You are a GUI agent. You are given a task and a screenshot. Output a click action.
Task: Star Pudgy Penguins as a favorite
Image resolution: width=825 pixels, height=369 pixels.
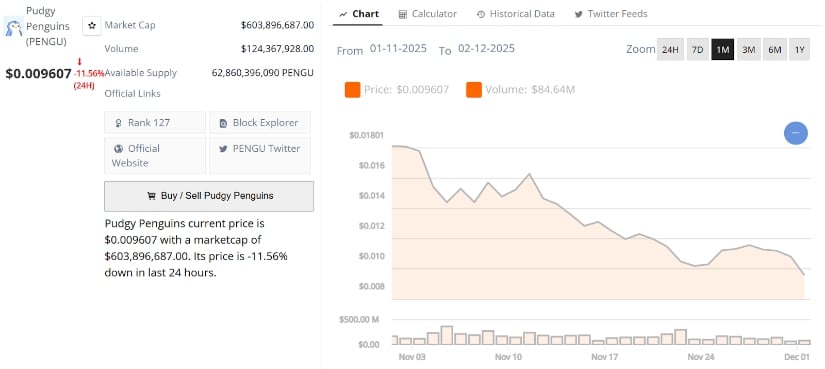92,25
